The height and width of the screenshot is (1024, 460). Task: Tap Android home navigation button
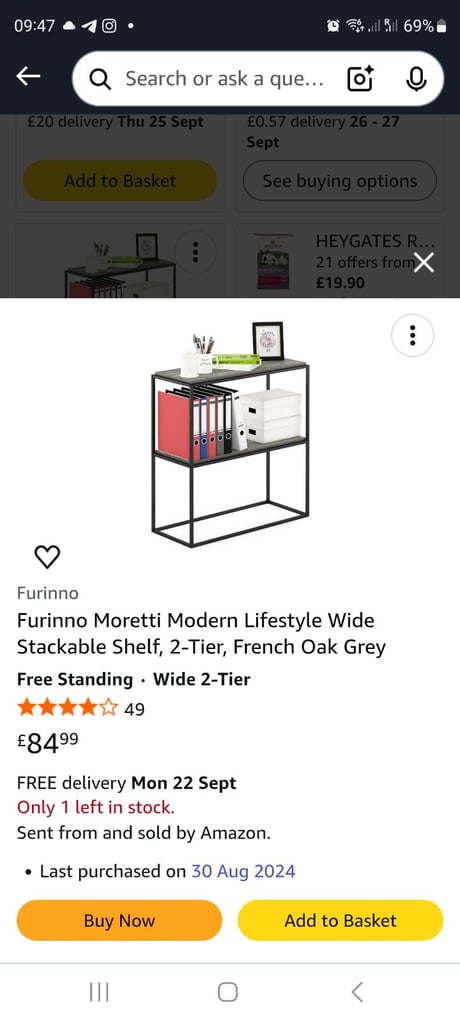click(x=227, y=993)
